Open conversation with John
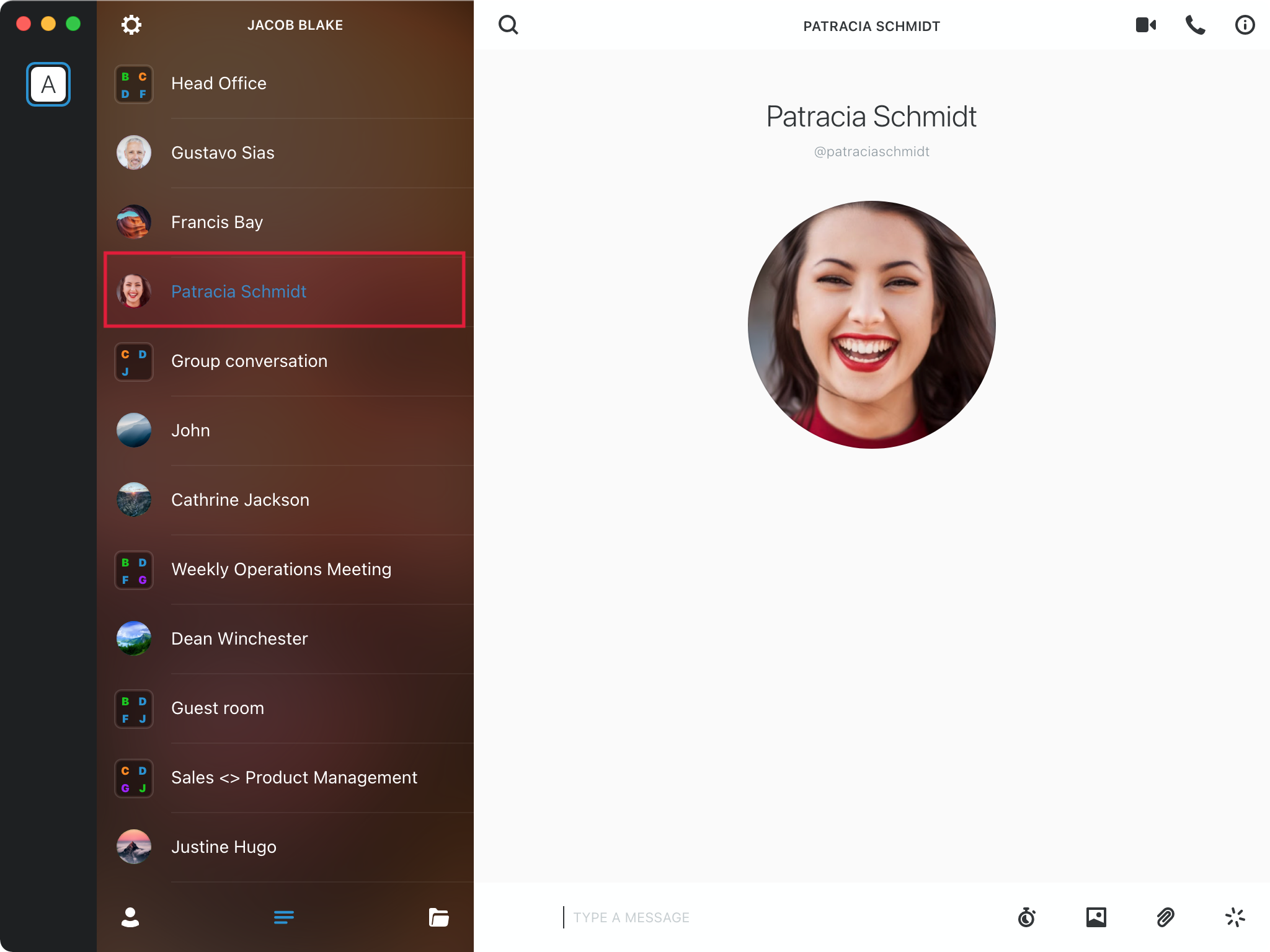 pos(285,431)
